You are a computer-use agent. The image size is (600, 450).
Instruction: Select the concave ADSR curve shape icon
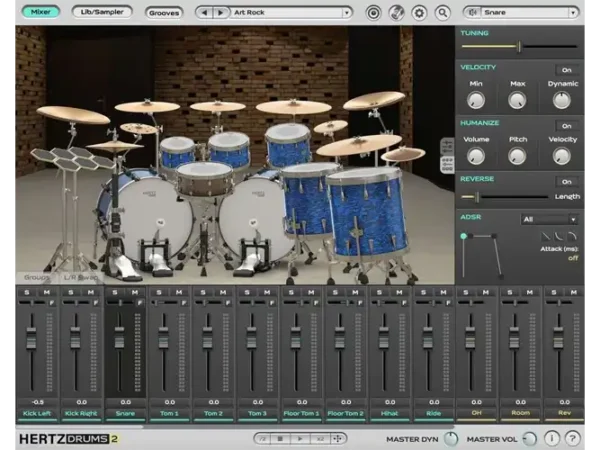pos(559,236)
